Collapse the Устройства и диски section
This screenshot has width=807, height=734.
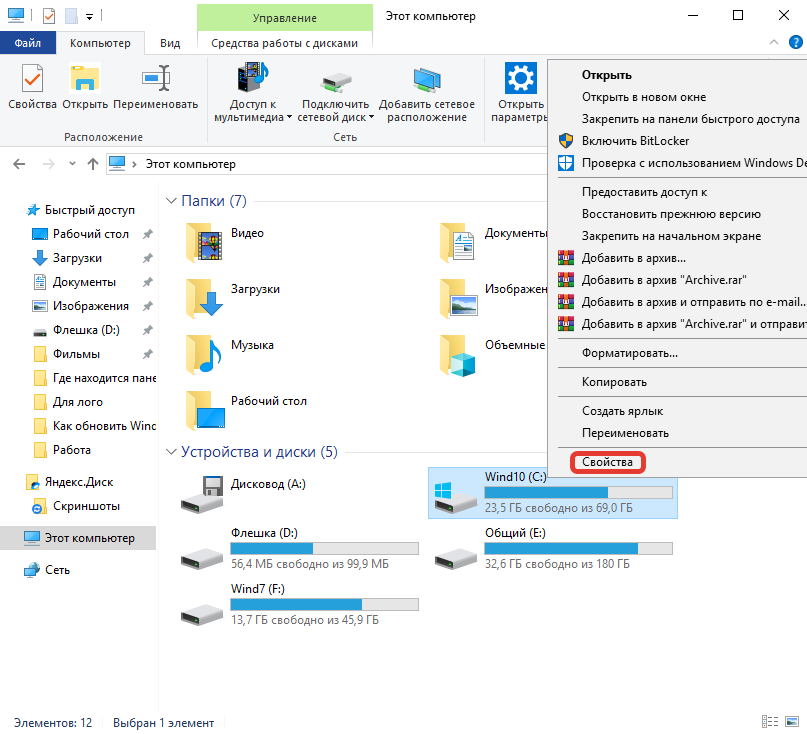tap(170, 452)
